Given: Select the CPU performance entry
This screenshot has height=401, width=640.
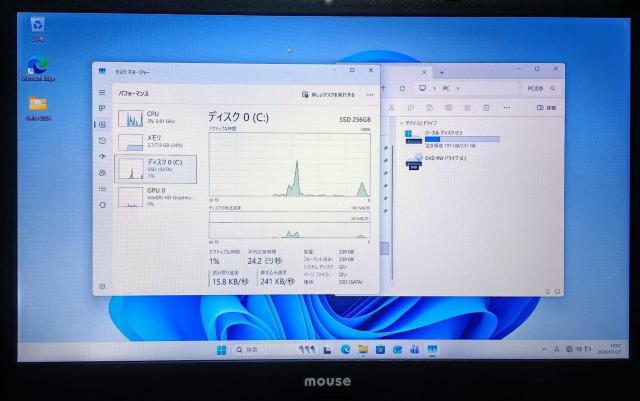Looking at the screenshot, I should (x=156, y=118).
